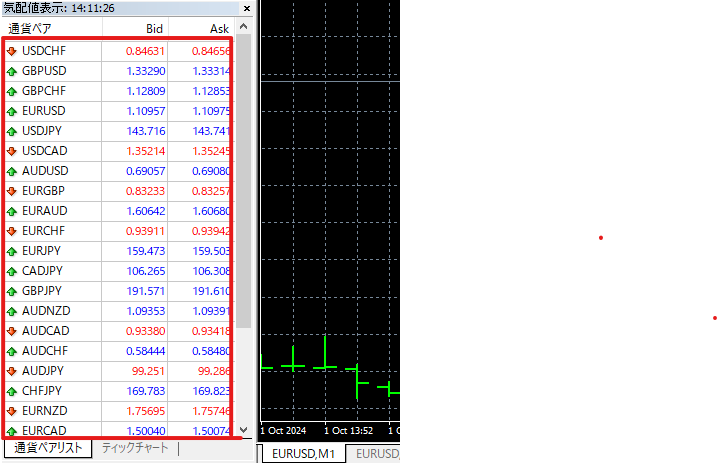The height and width of the screenshot is (463, 718).
Task: Switch to the 通貨ペアリスト tab
Action: click(48, 447)
